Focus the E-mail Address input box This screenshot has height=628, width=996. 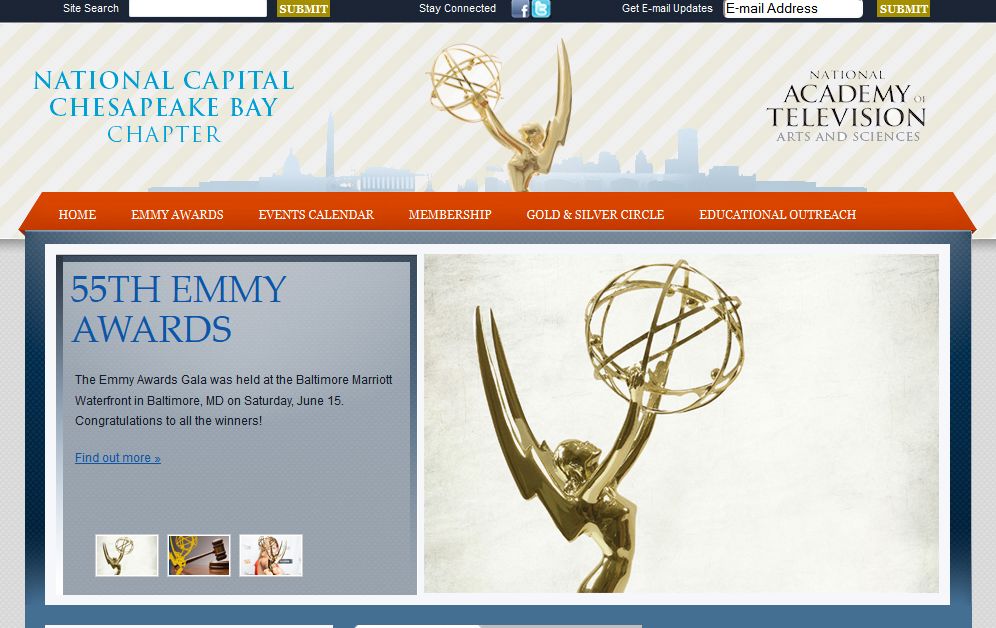pos(793,8)
